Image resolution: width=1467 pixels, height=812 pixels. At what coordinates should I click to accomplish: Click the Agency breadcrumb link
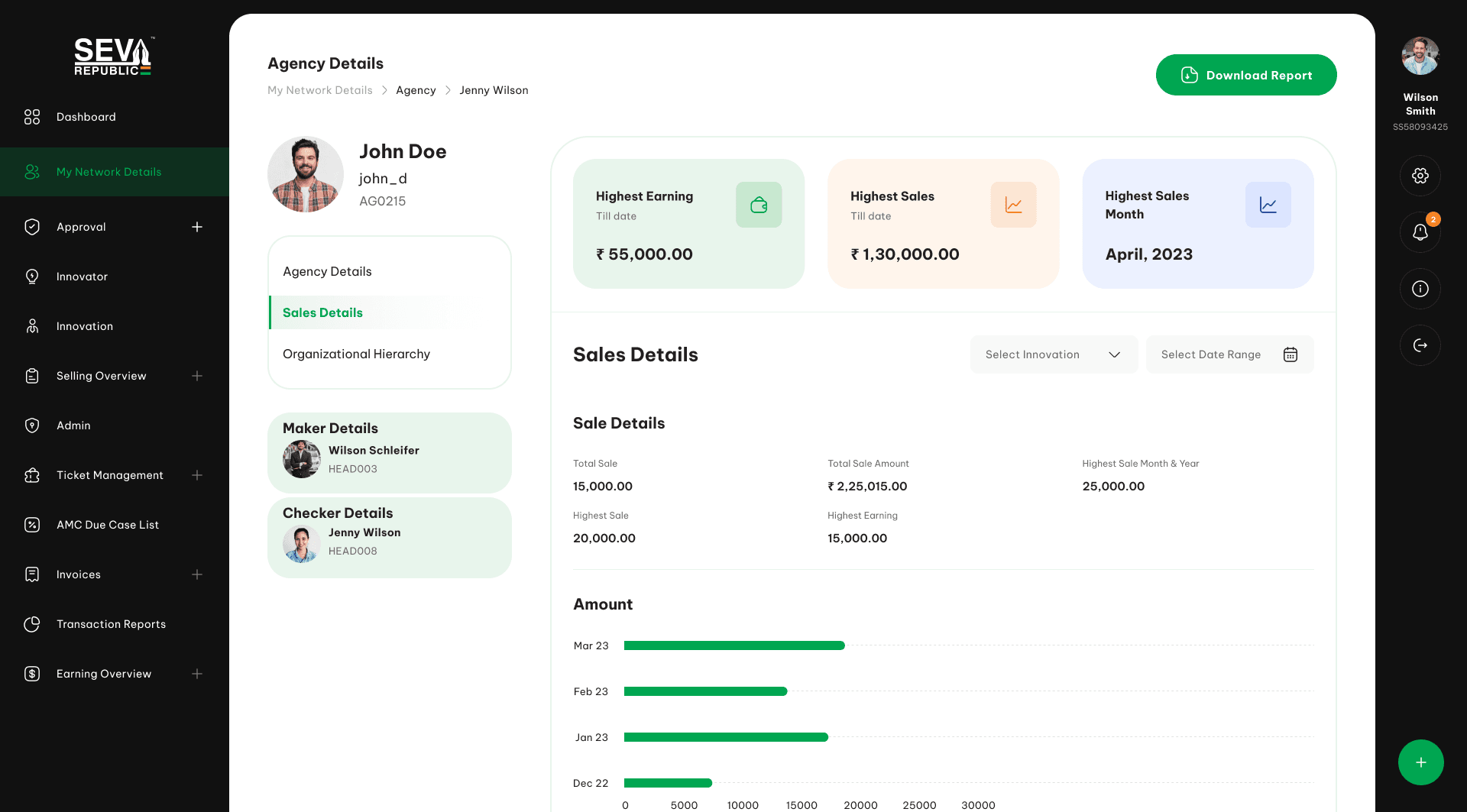(x=416, y=90)
